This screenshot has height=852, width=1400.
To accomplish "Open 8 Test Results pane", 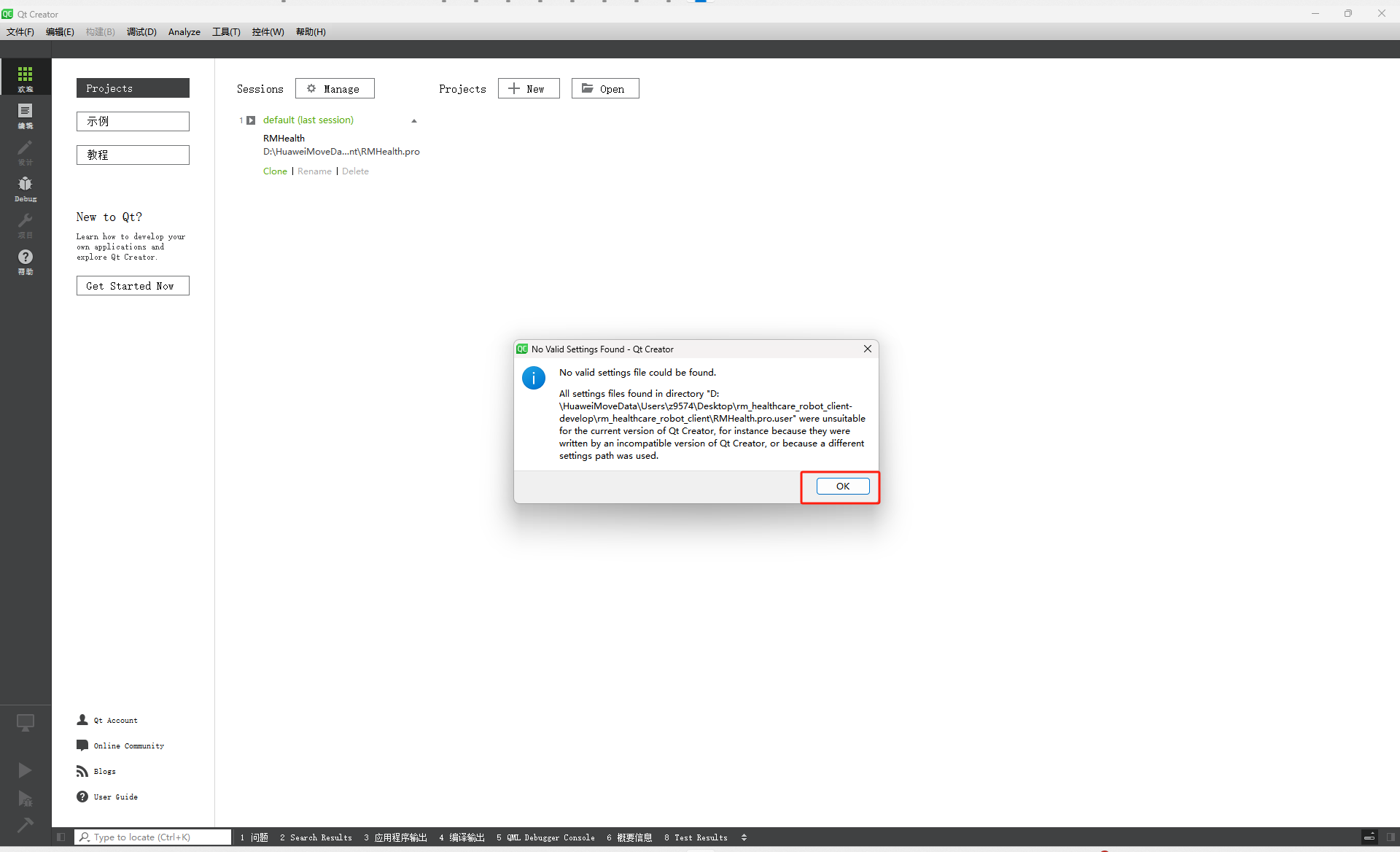I will click(696, 837).
